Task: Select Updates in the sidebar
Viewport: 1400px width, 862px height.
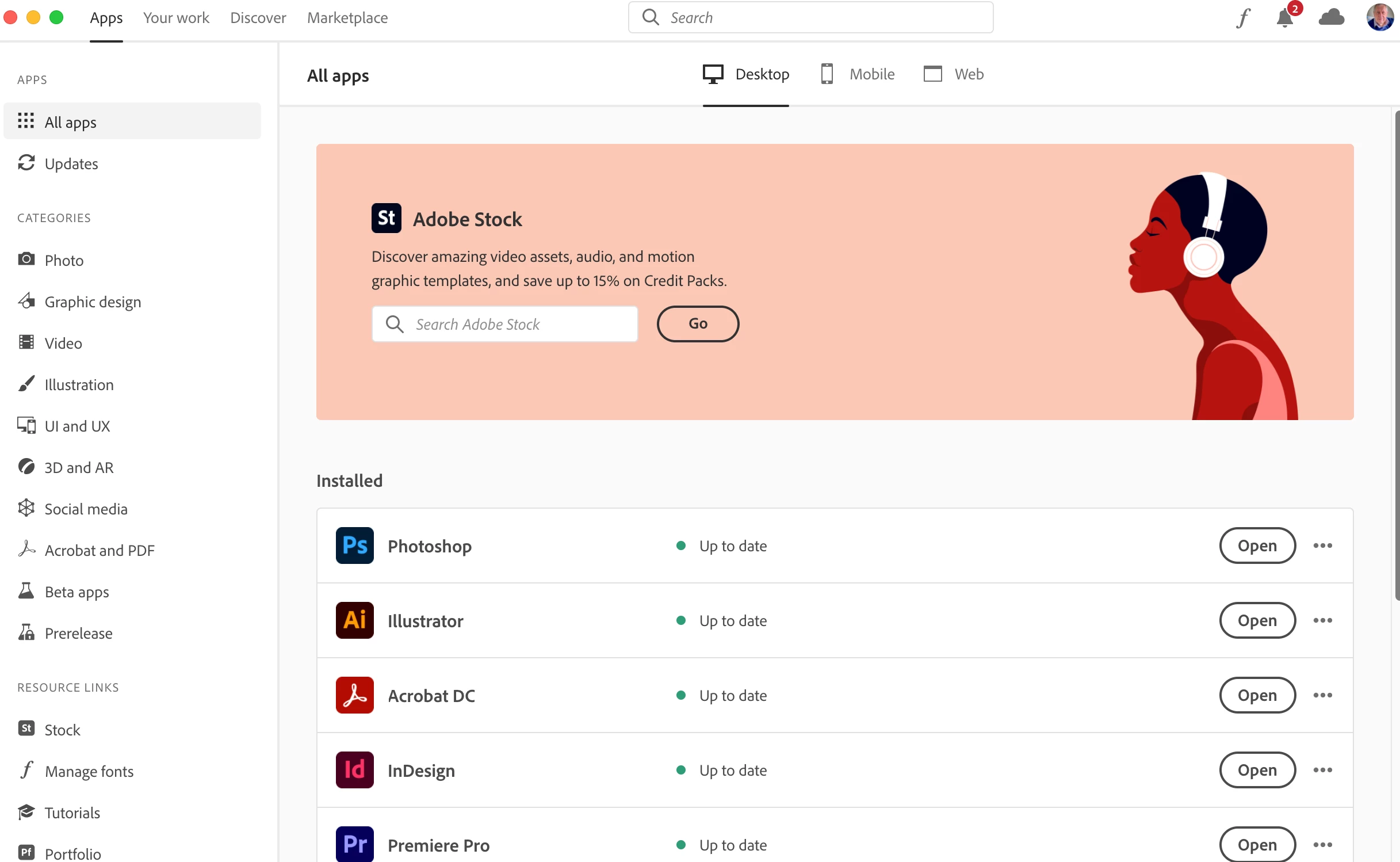Action: [71, 164]
